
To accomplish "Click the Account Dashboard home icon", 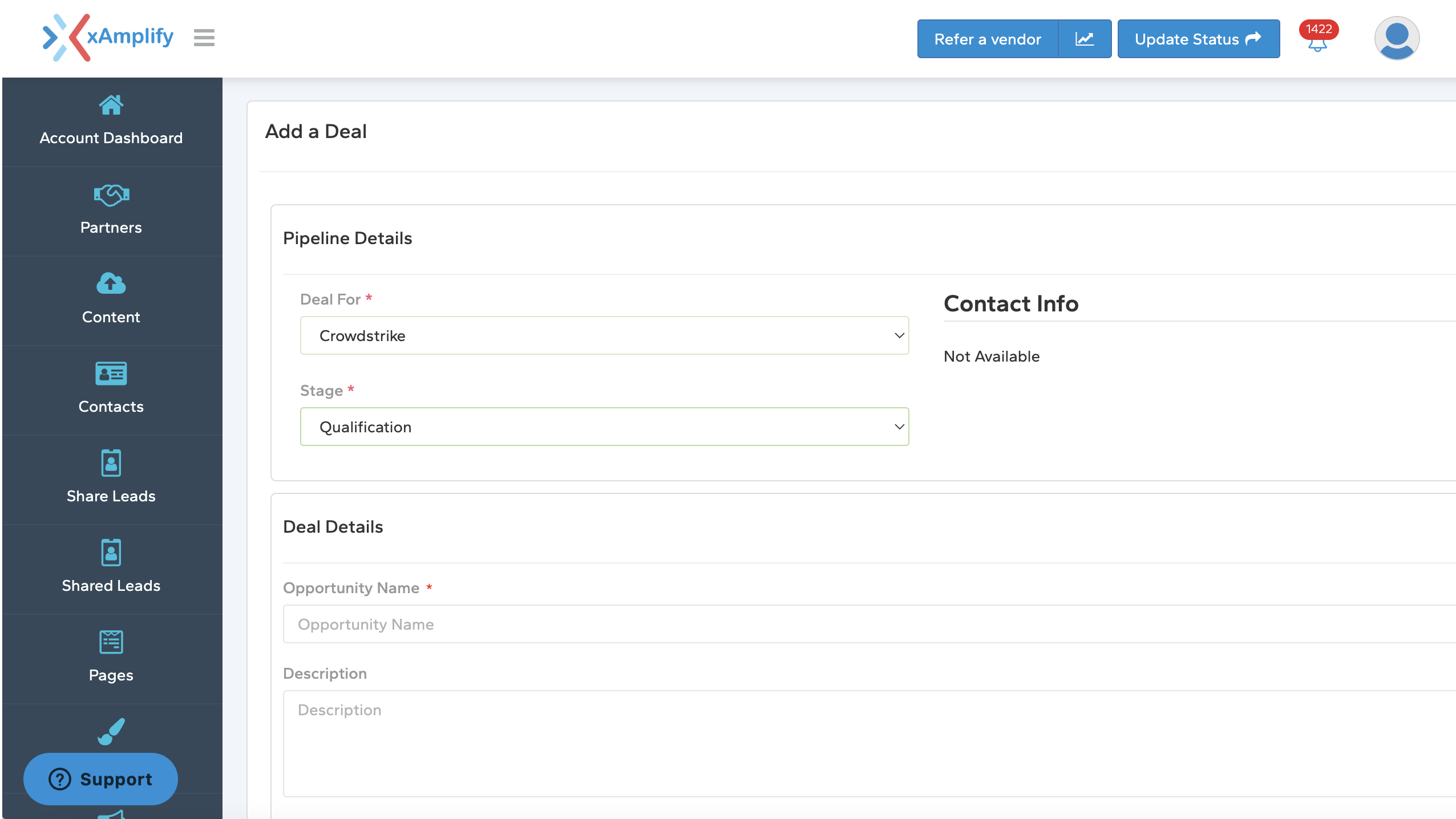I will pyautogui.click(x=111, y=106).
